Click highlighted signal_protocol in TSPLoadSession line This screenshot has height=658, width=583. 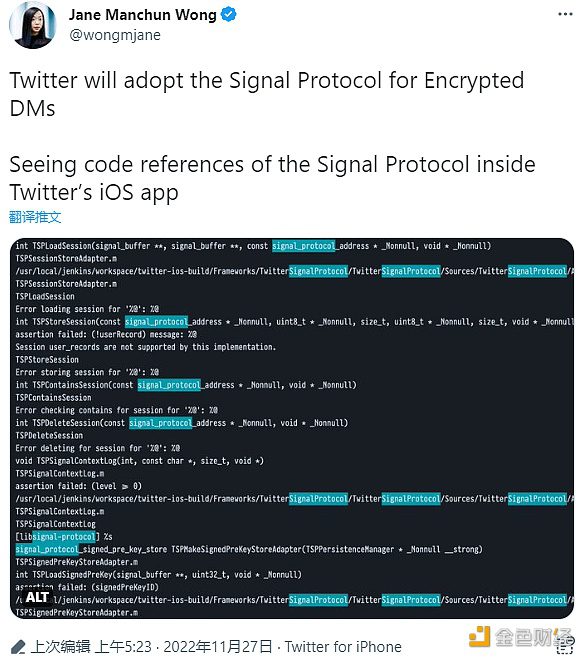point(303,246)
